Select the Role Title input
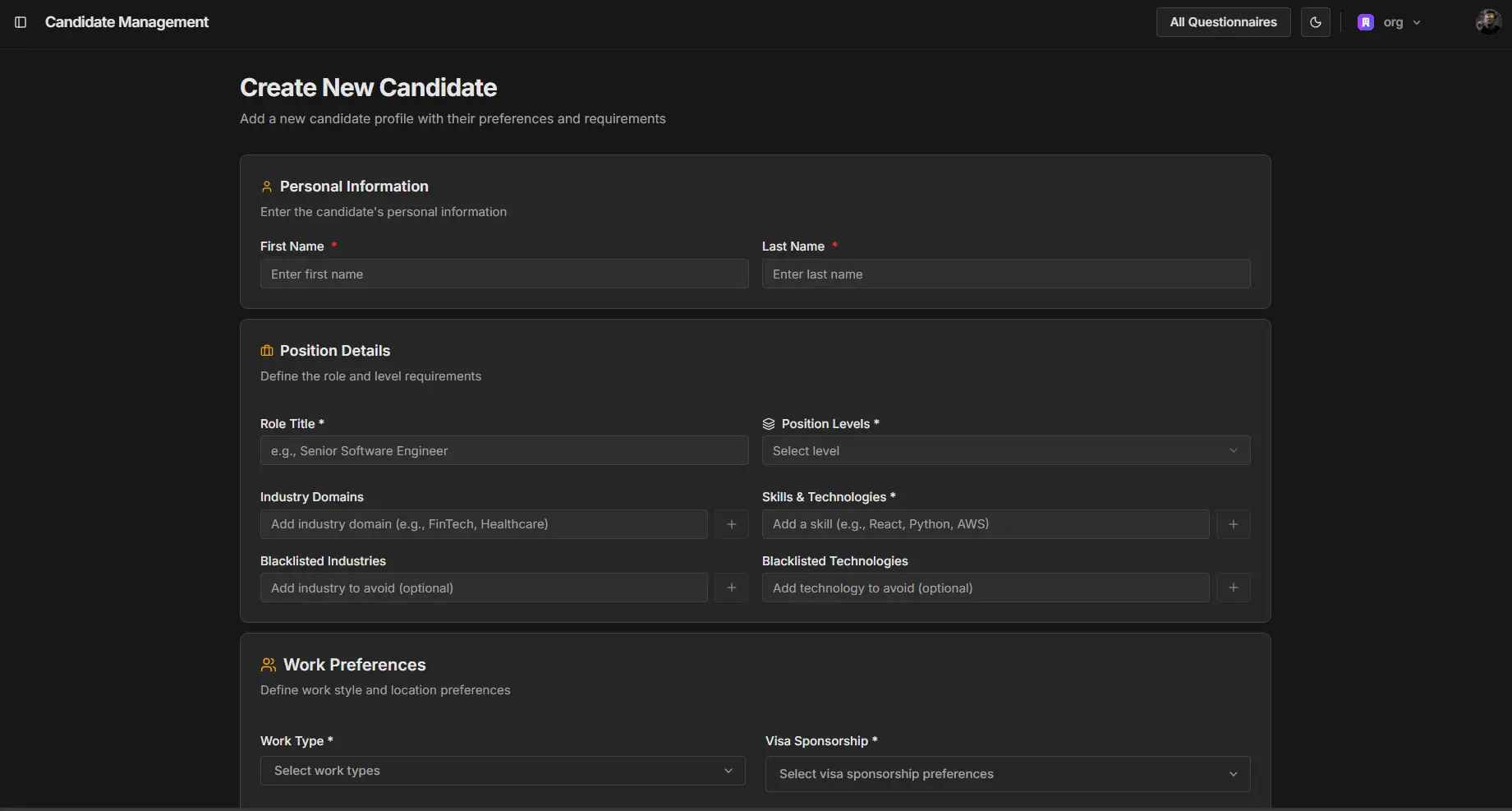The height and width of the screenshot is (811, 1512). [x=503, y=450]
